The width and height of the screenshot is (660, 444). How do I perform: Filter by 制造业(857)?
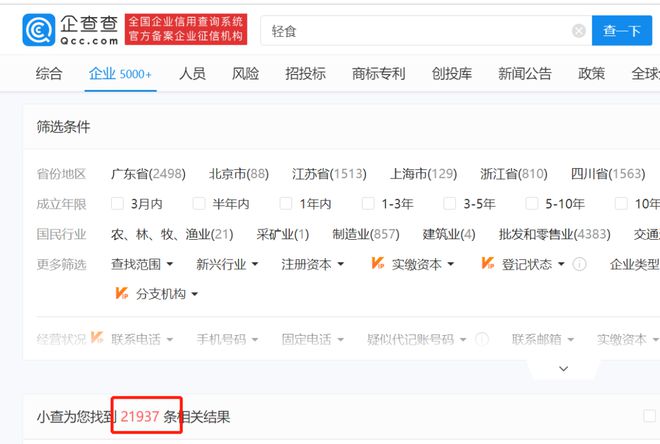point(366,234)
